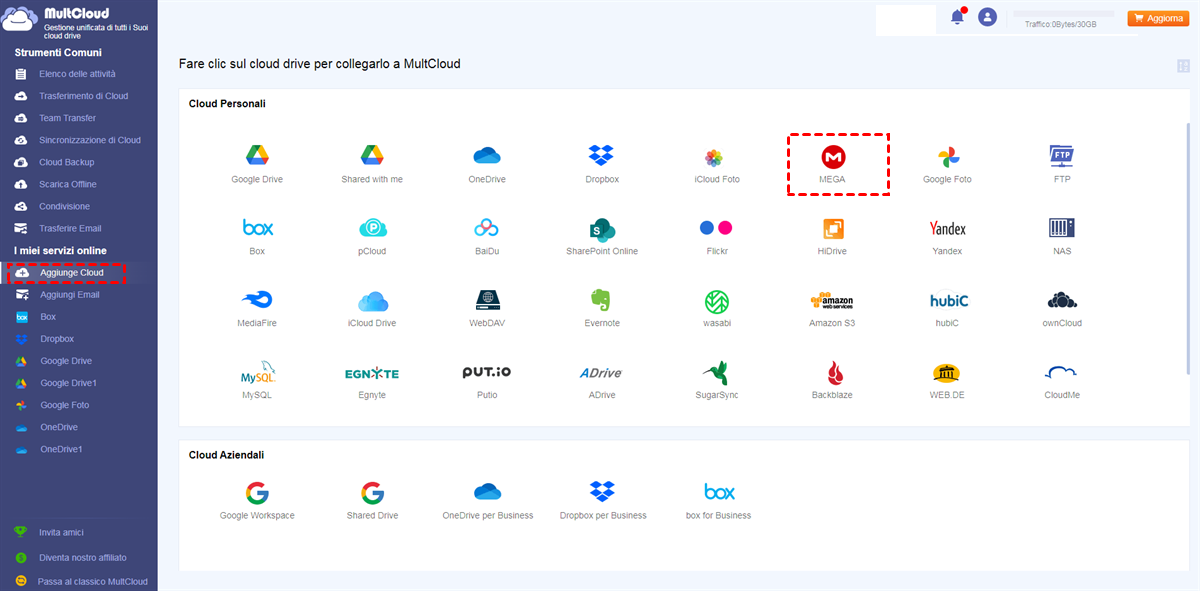Viewport: 1200px width, 591px height.
Task: Select the pCloud icon
Action: (372, 228)
